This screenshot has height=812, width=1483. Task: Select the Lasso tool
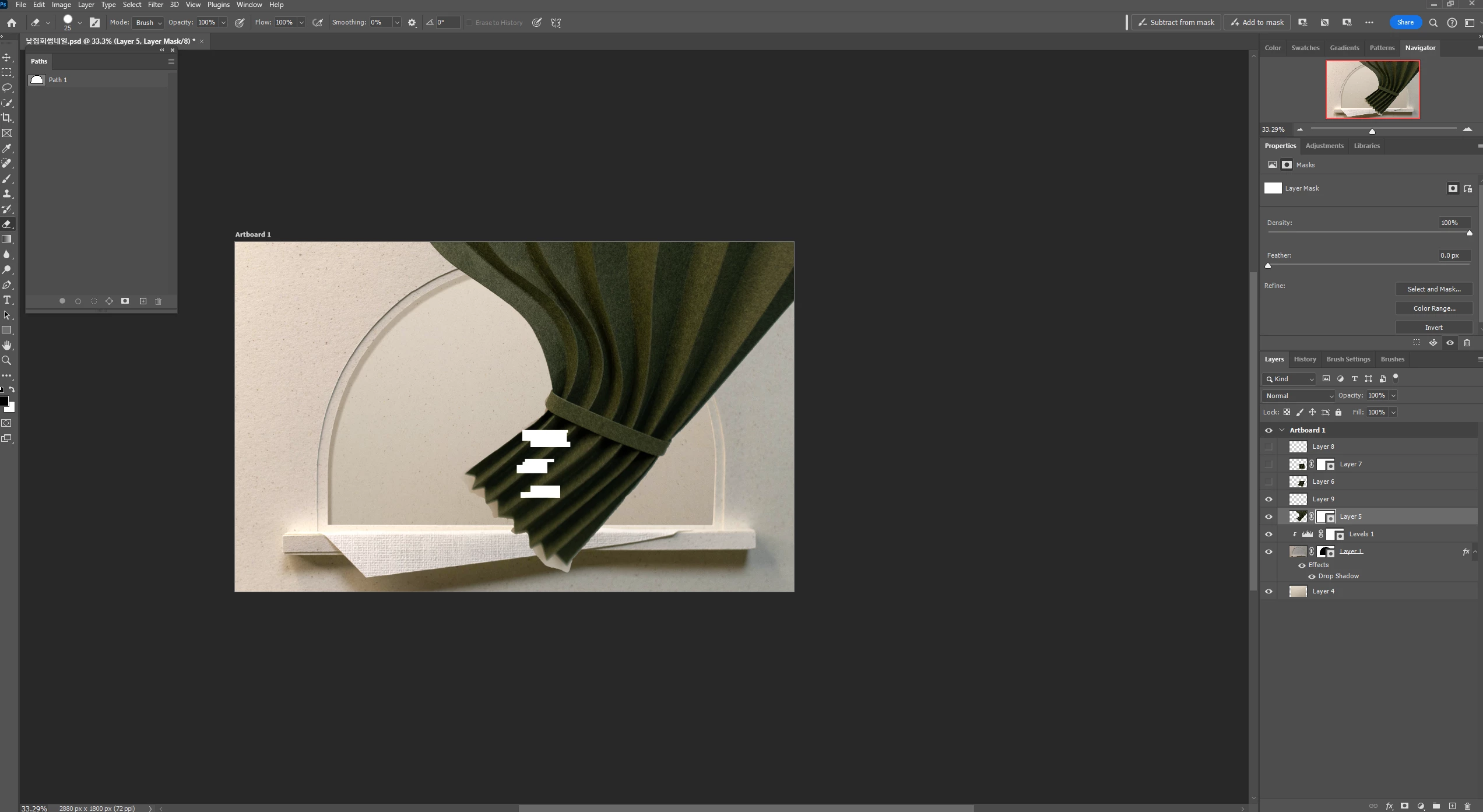tap(7, 87)
